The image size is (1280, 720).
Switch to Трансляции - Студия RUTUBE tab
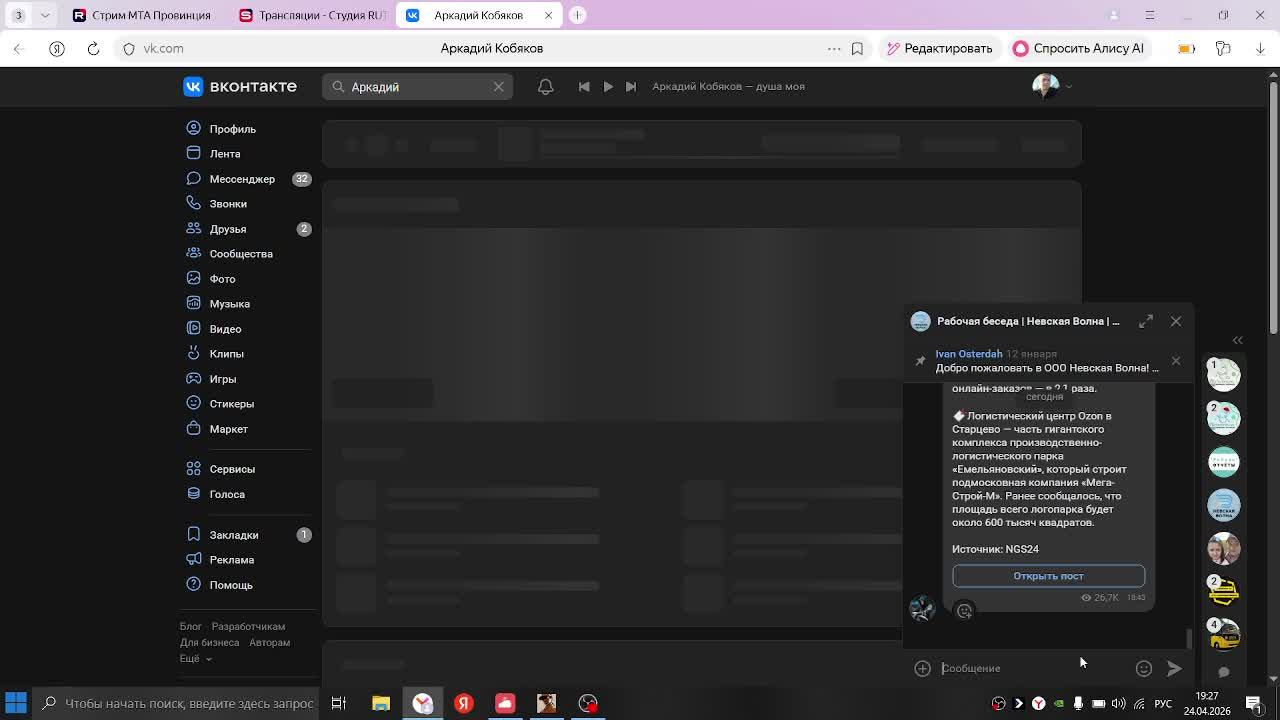[x=313, y=15]
